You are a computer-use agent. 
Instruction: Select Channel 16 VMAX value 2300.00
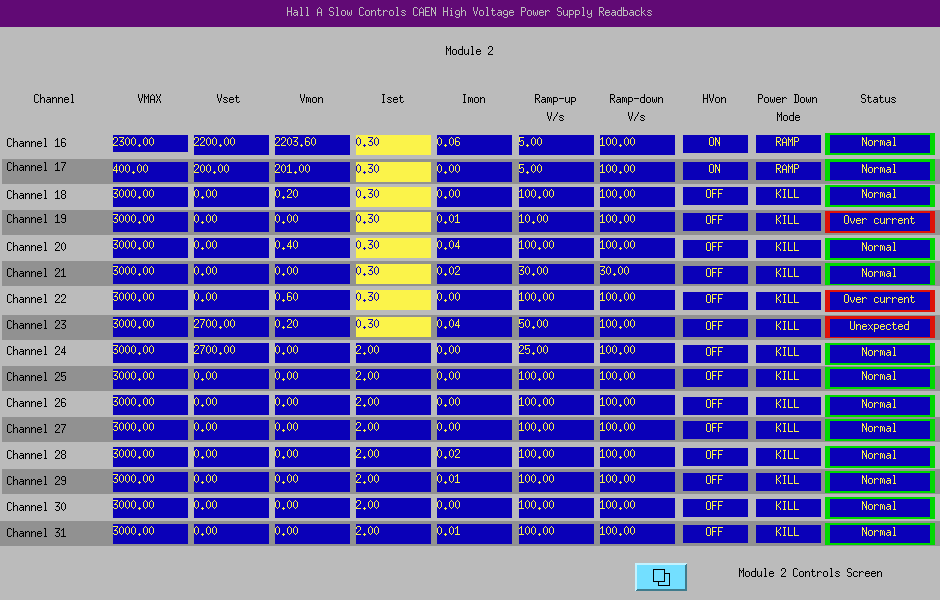pos(150,144)
